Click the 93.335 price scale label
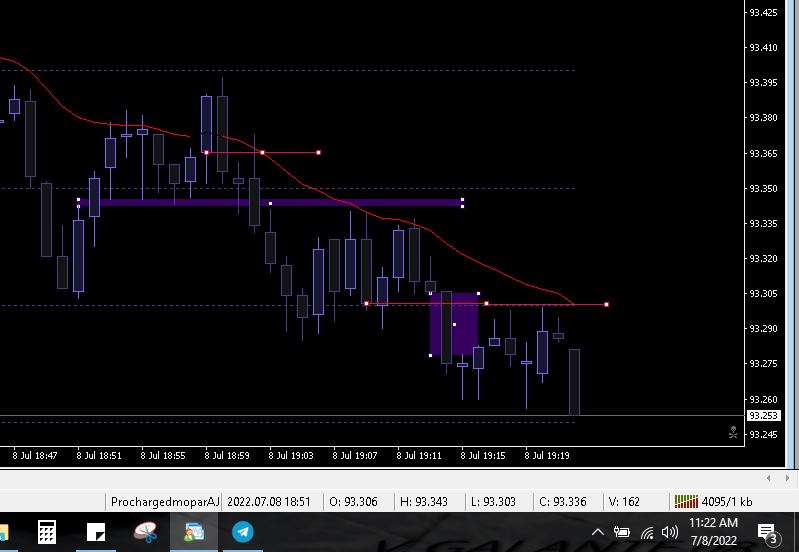The height and width of the screenshot is (552, 799). (763, 223)
